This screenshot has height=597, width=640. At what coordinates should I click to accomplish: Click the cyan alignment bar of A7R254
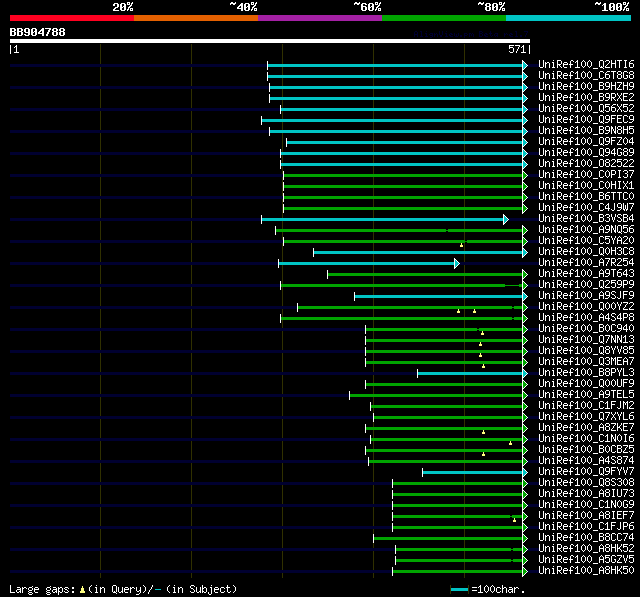coord(366,264)
